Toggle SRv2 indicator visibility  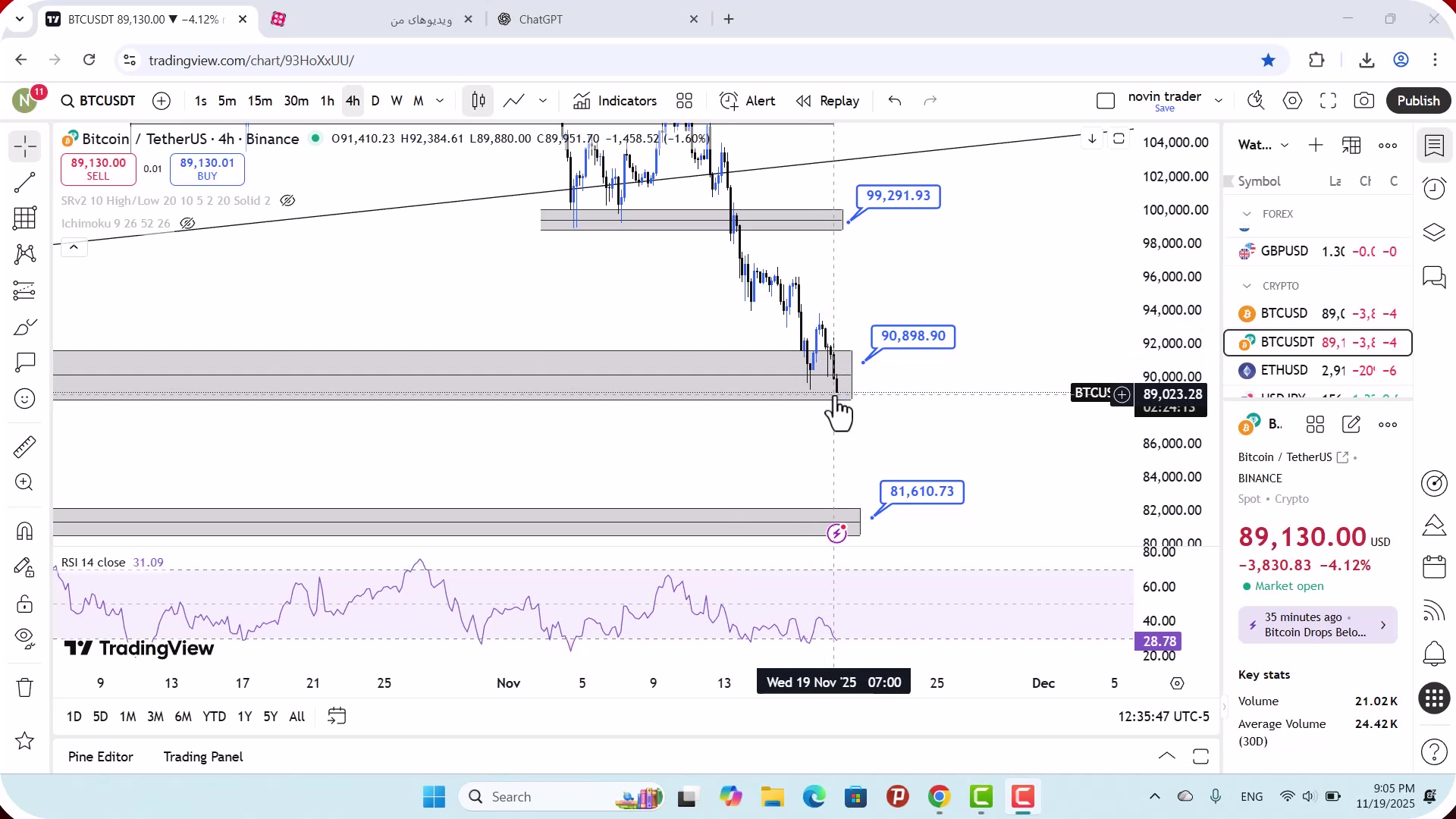[287, 201]
